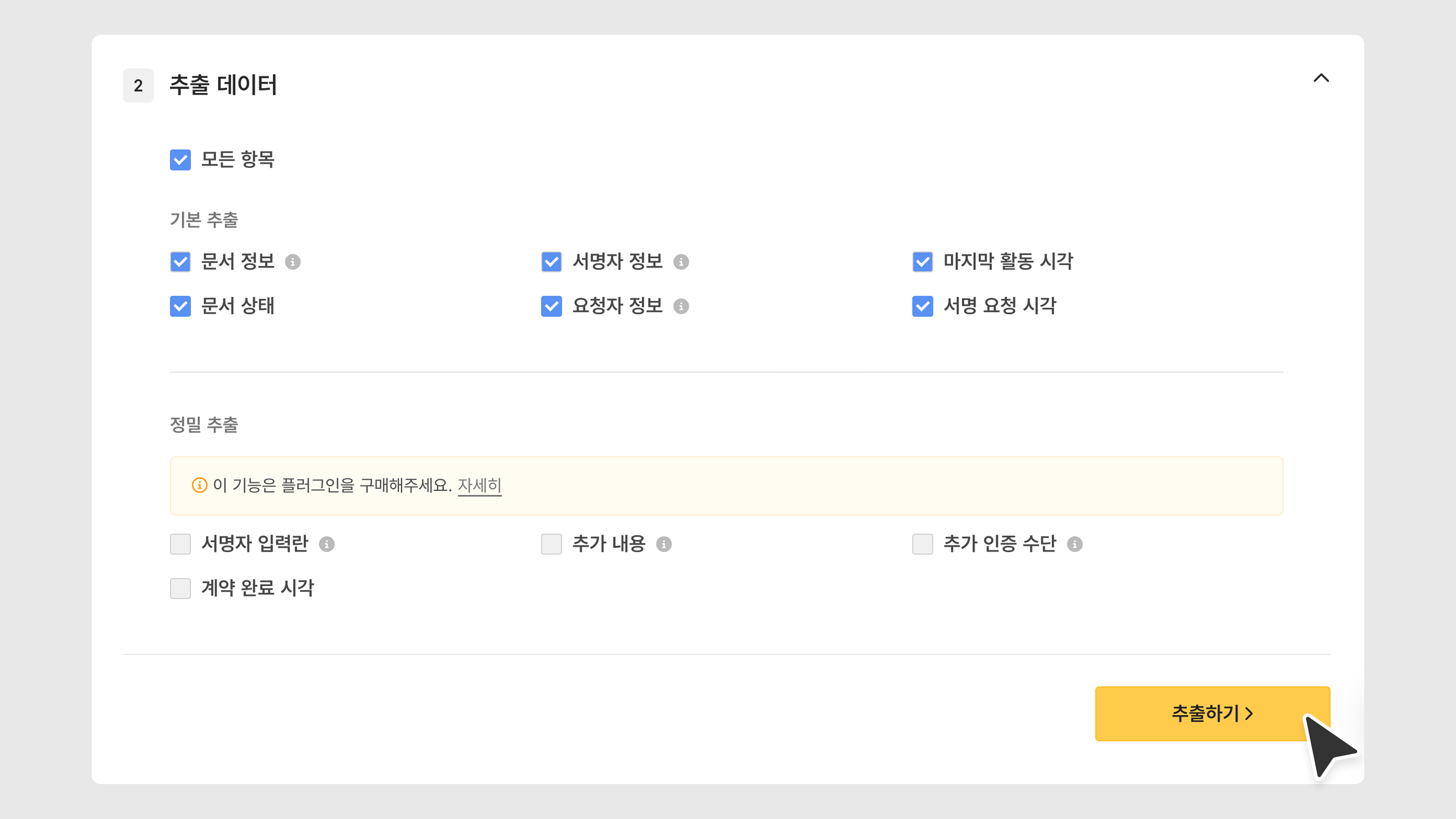Collapse the 추출 데이터 section chevron
The image size is (1456, 819).
(x=1321, y=78)
